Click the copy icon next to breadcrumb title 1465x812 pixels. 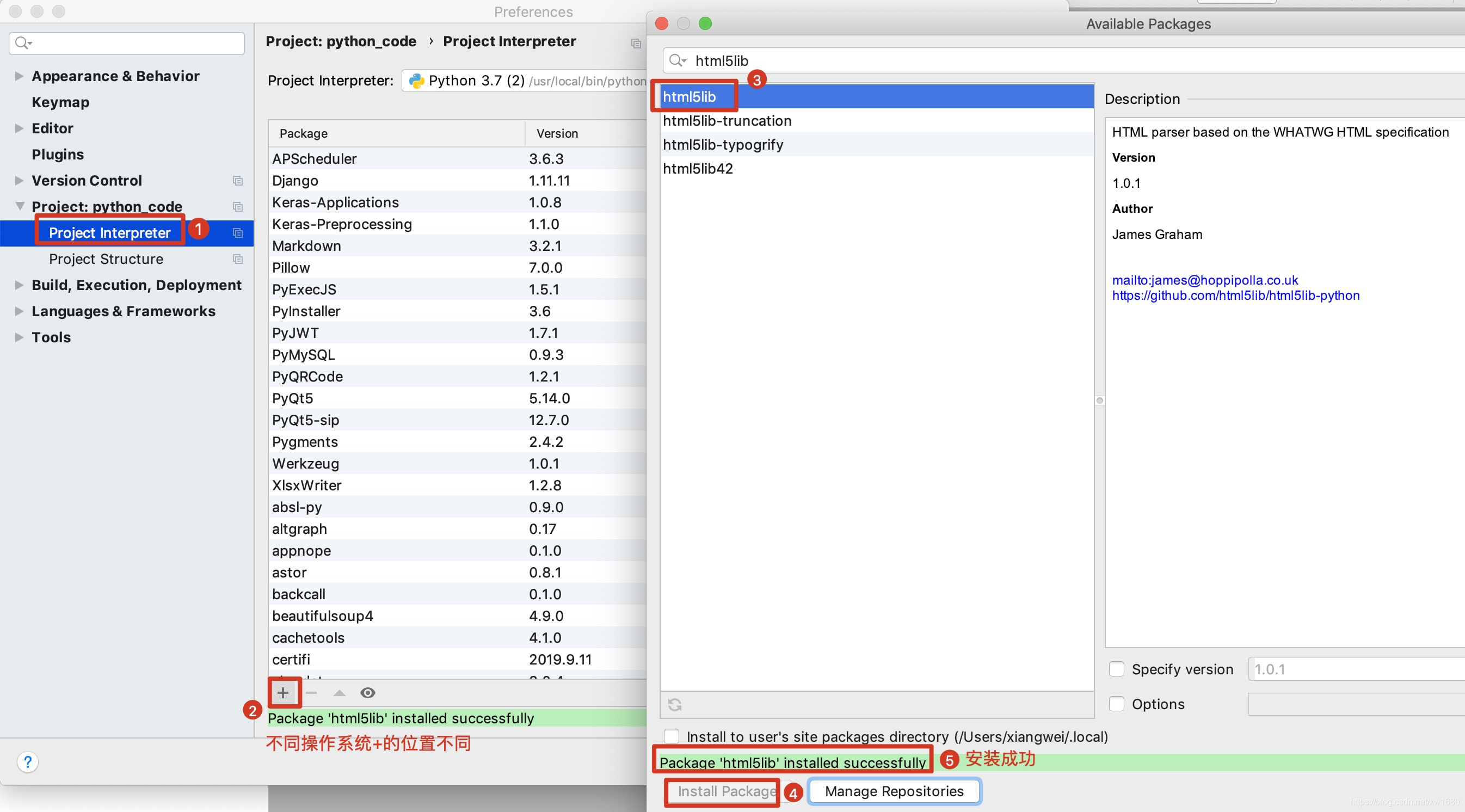click(x=636, y=43)
